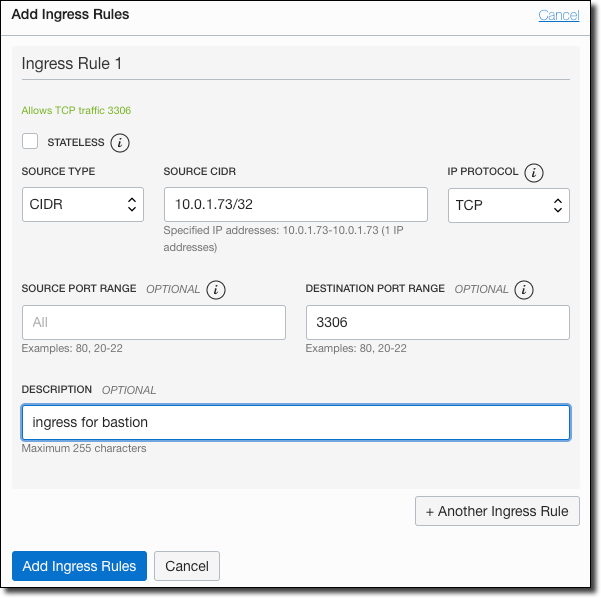This screenshot has height=598, width=601.
Task: Click the Cancel link in the header
Action: click(x=558, y=15)
